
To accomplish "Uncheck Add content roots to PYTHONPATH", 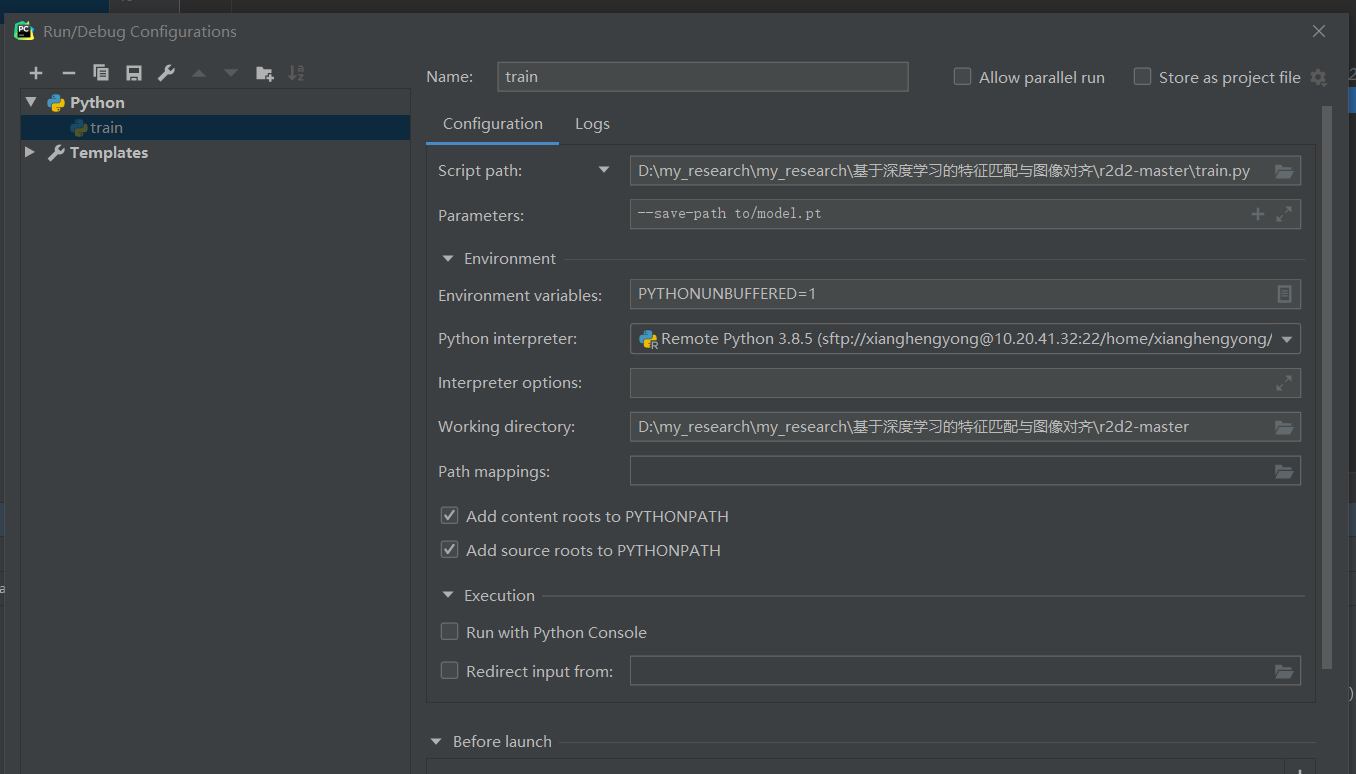I will (449, 516).
